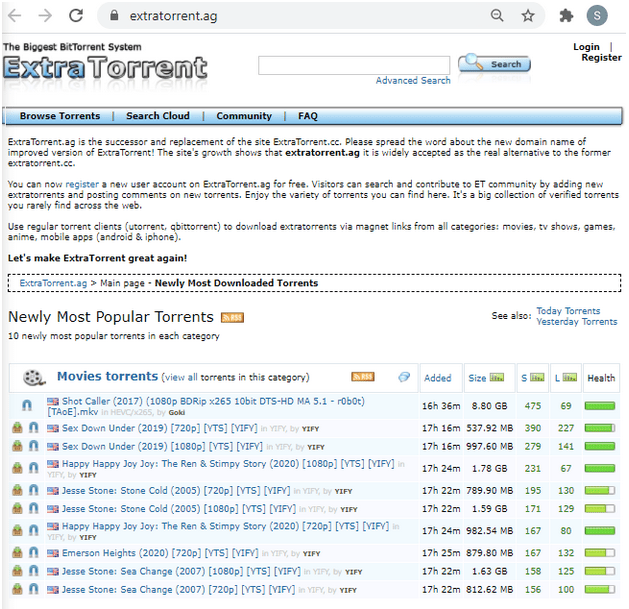Viewport: 629px width, 609px height.
Task: Click health bar for Jesse Stone: Stone Cold 1080p
Action: point(600,509)
